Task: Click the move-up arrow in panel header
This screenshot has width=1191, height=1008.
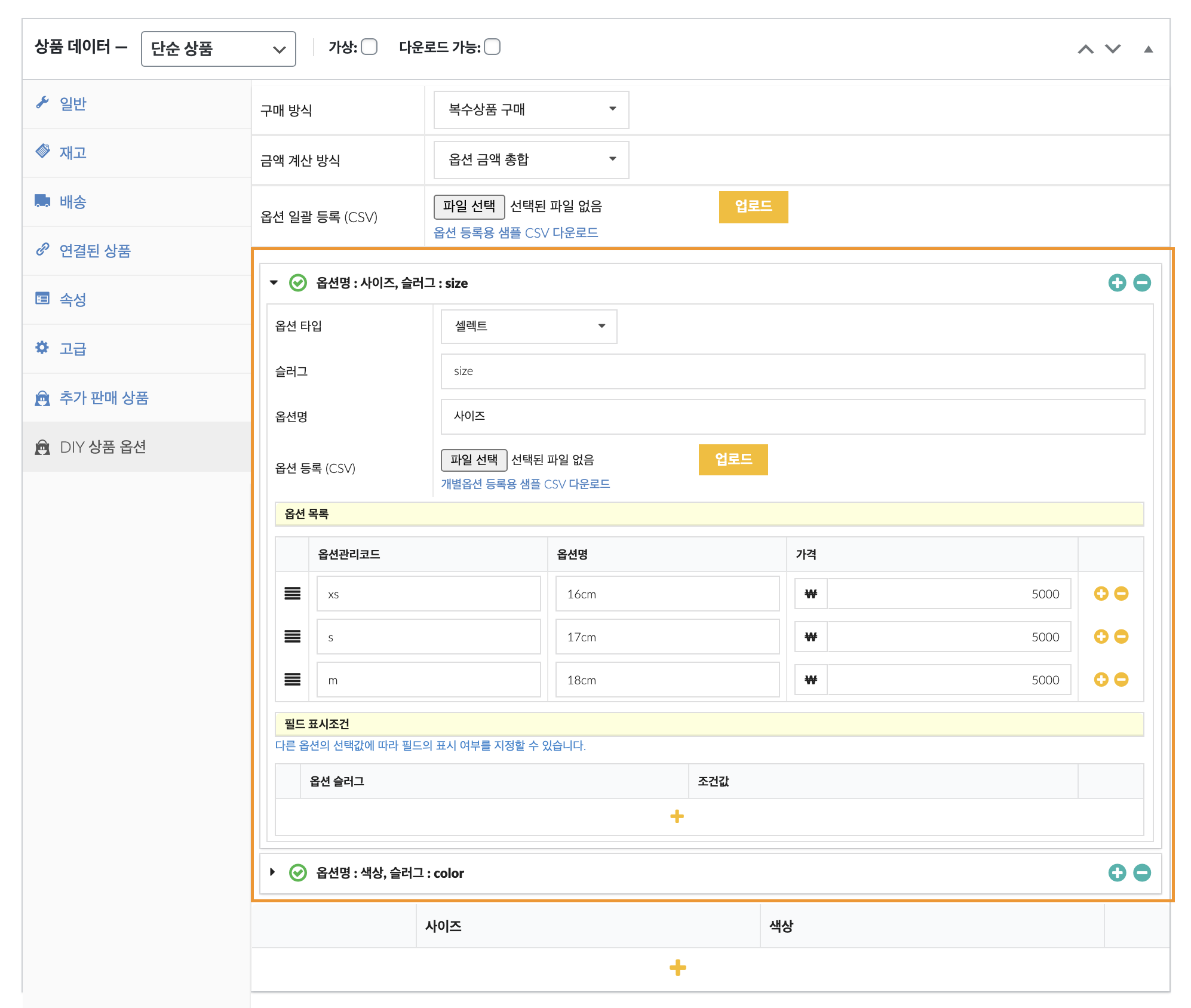Action: pos(1085,49)
